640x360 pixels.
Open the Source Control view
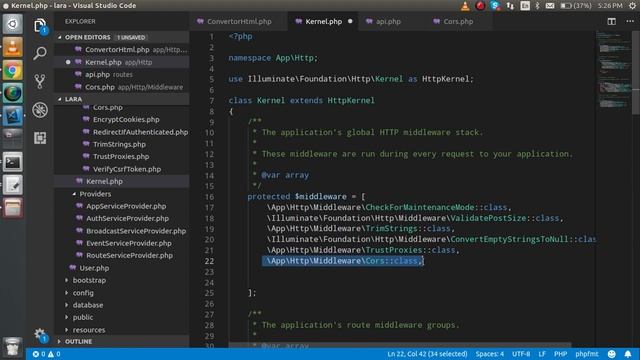(x=40, y=81)
